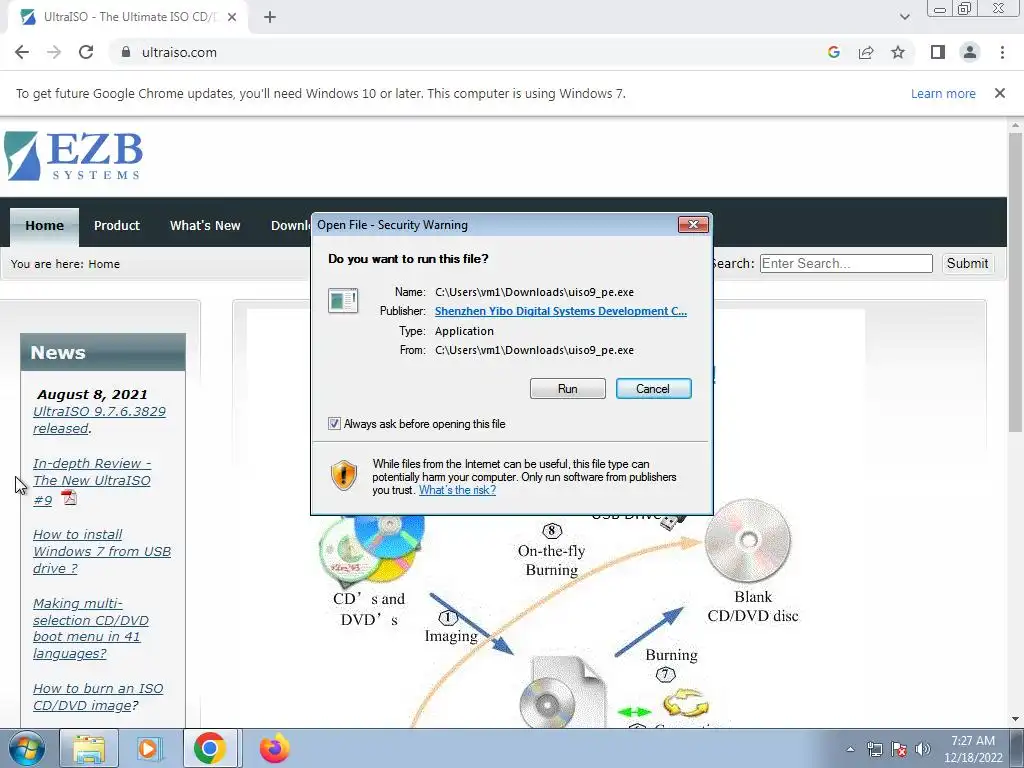Click the EZB Systems logo
This screenshot has height=768, width=1024.
coord(73,157)
